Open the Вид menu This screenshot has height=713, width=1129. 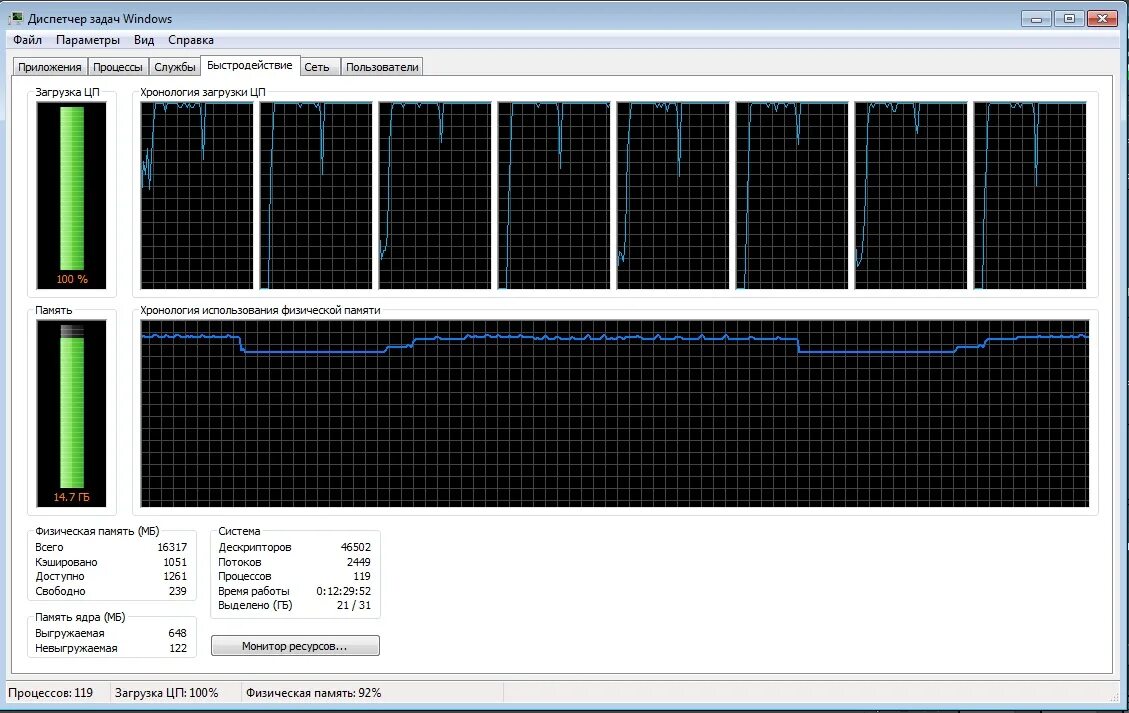tap(144, 40)
